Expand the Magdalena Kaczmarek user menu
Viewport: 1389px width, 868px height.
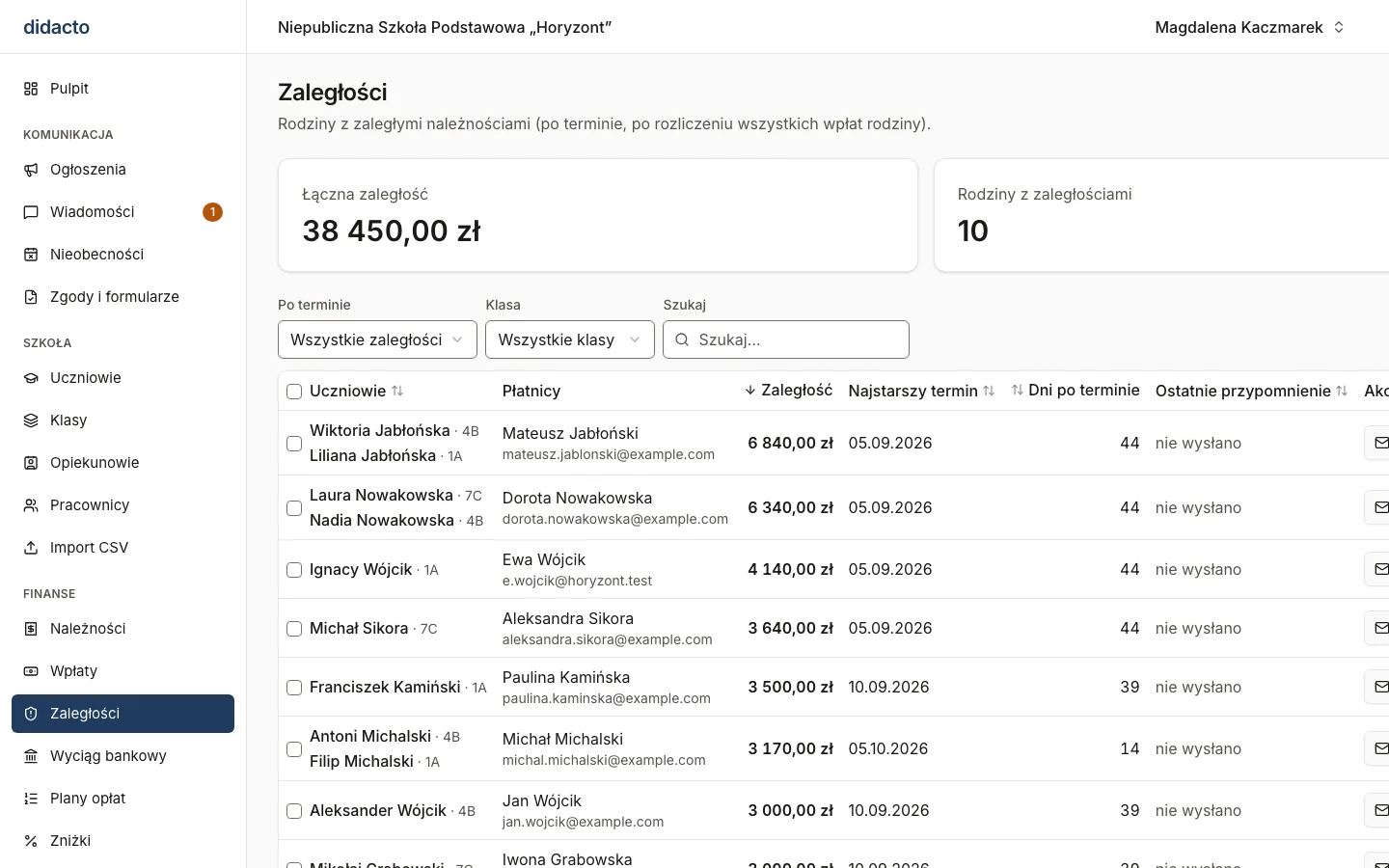tap(1249, 27)
